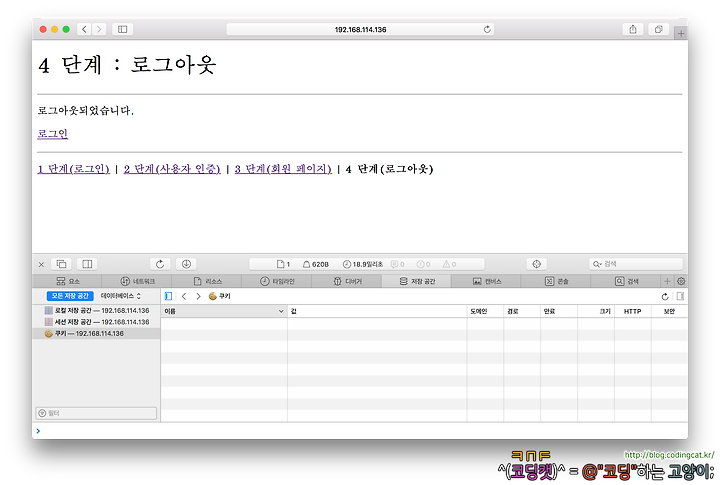Screen dimensions: 720x485
Task: Click the console error count indicator
Action: pyautogui.click(x=423, y=264)
